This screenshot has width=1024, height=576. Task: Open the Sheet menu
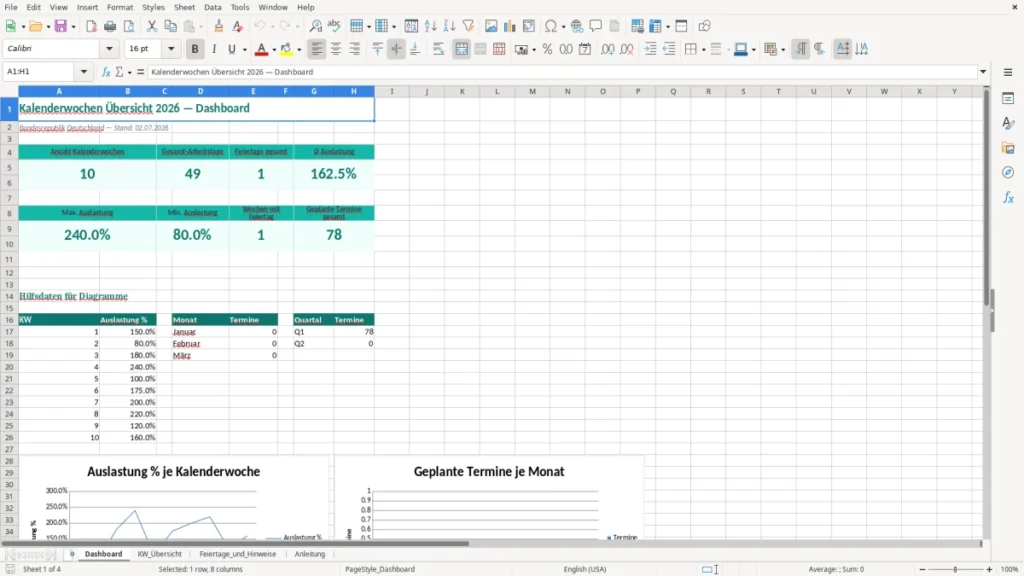[184, 7]
